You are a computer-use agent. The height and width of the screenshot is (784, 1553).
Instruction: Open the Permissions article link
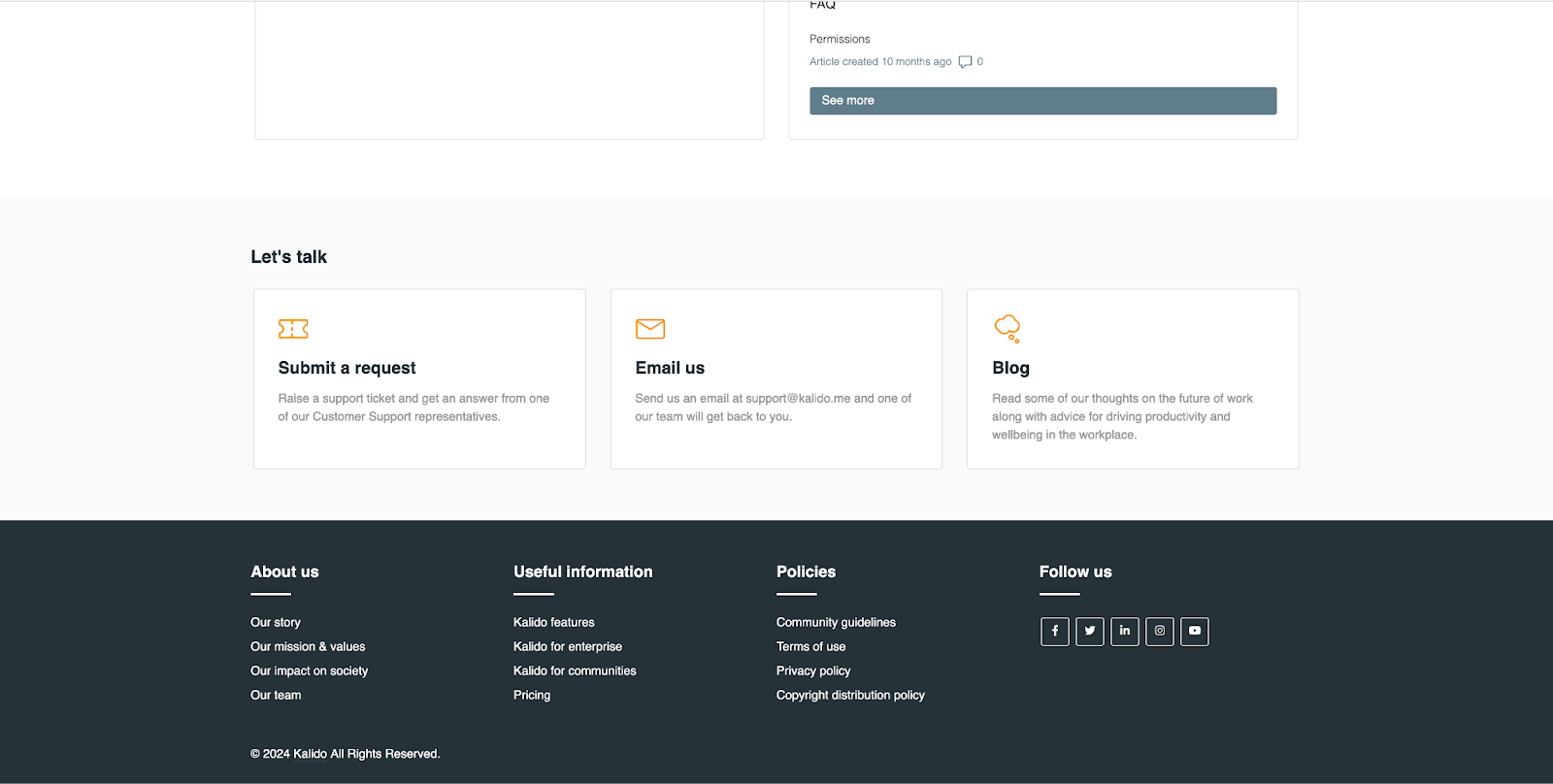840,39
